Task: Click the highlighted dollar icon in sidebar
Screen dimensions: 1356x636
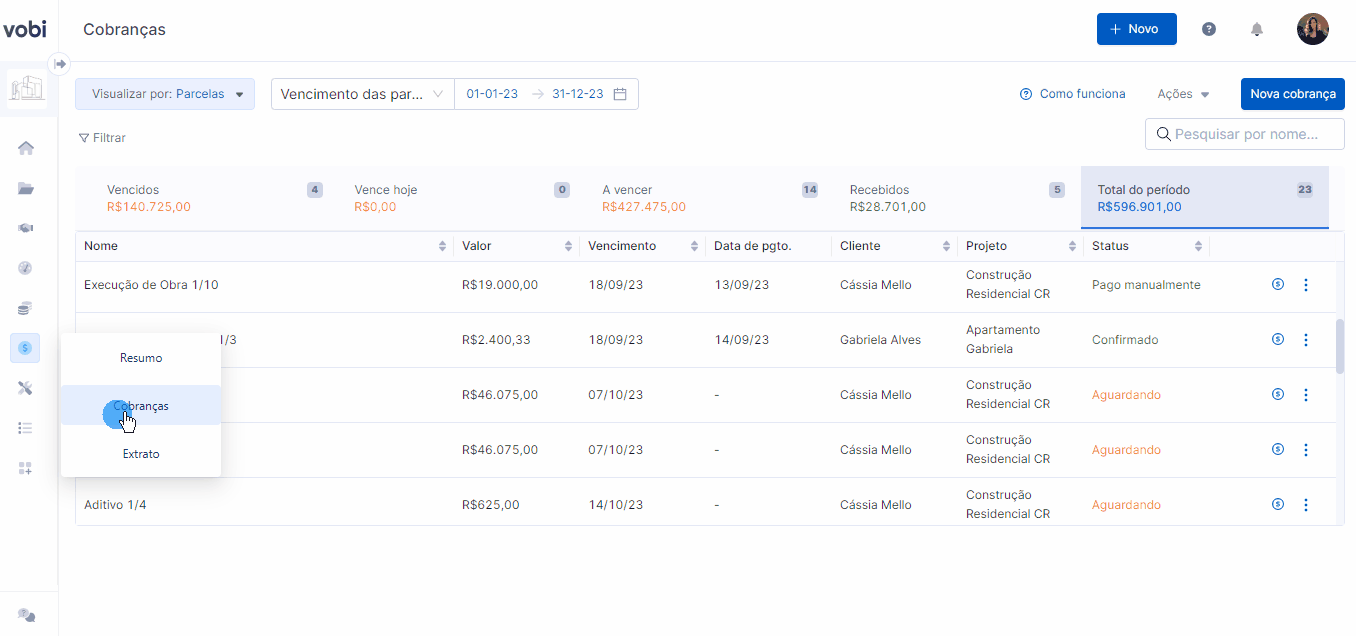Action: [x=25, y=348]
